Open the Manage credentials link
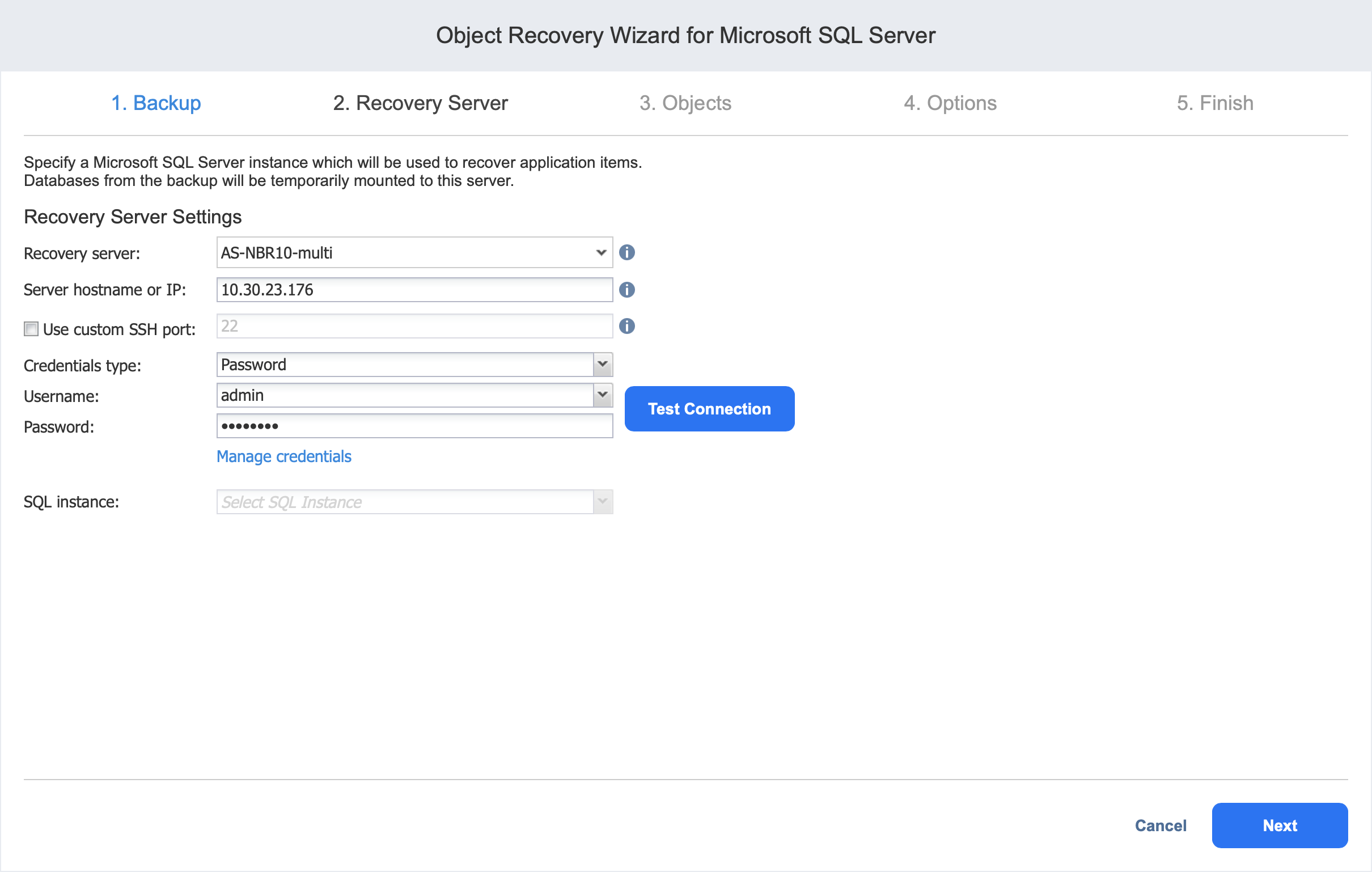This screenshot has height=872, width=1372. coord(283,456)
